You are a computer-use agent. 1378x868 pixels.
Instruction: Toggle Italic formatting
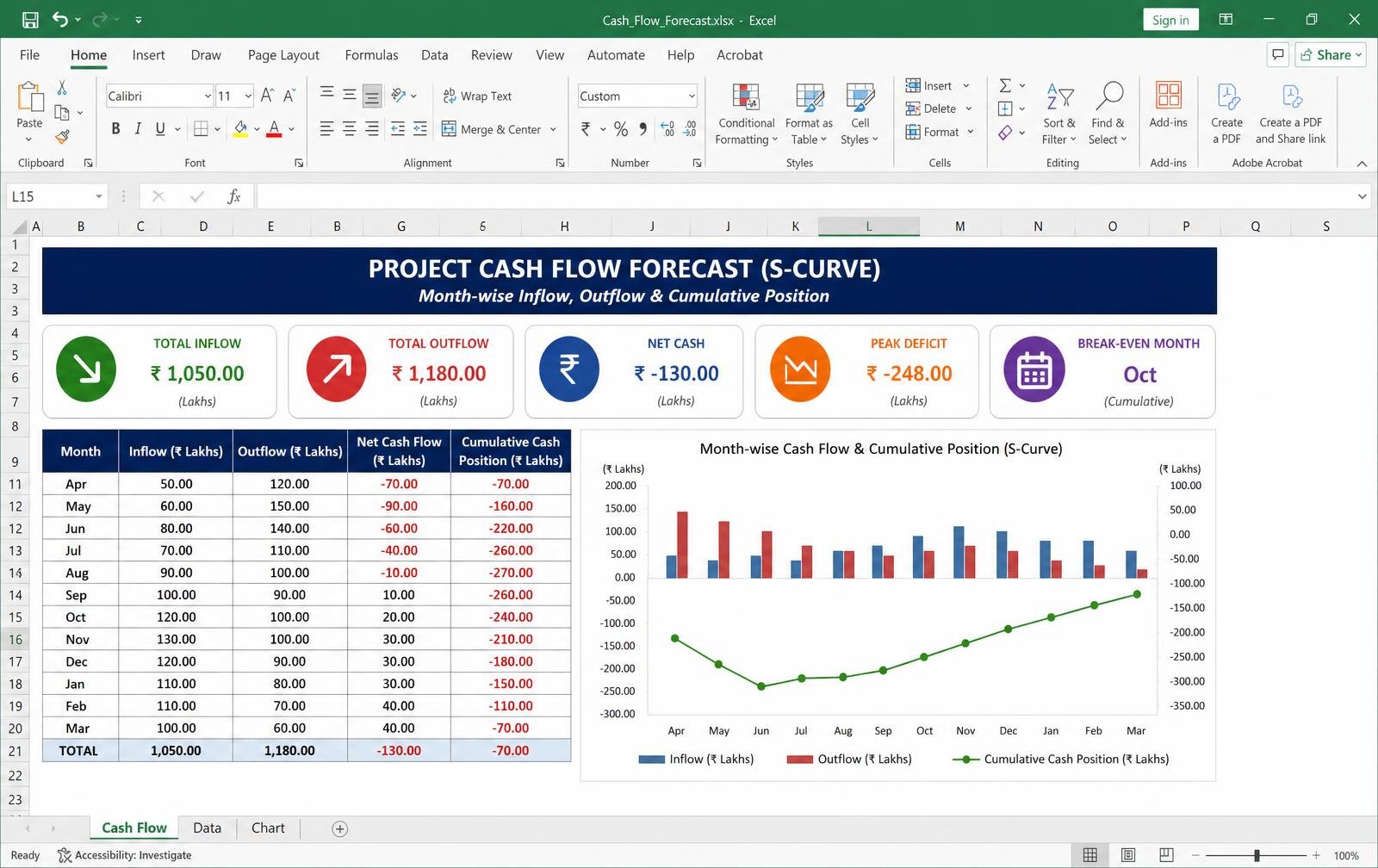point(138,129)
